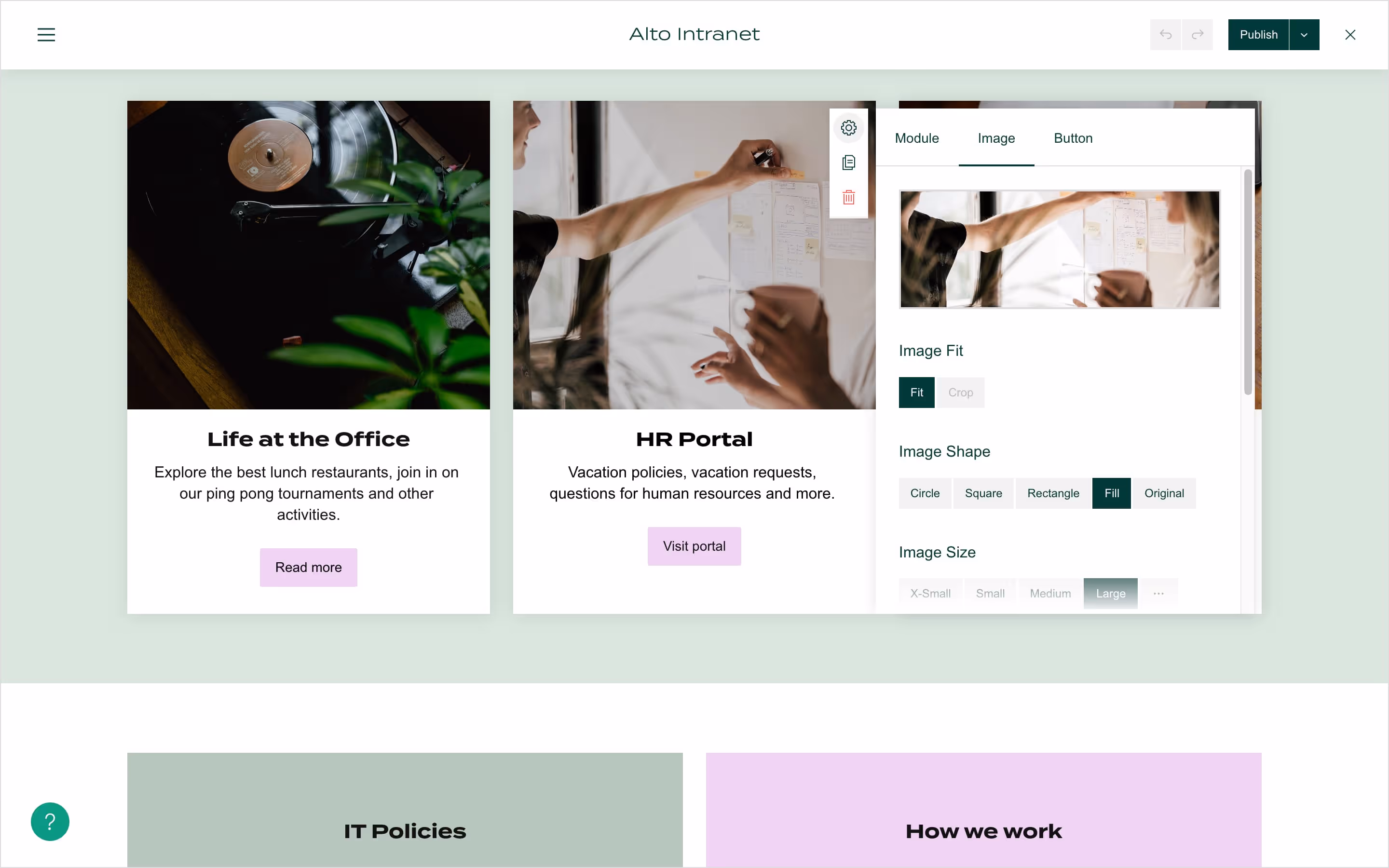Duplicate module with copy icon
The width and height of the screenshot is (1389, 868).
pyautogui.click(x=848, y=163)
